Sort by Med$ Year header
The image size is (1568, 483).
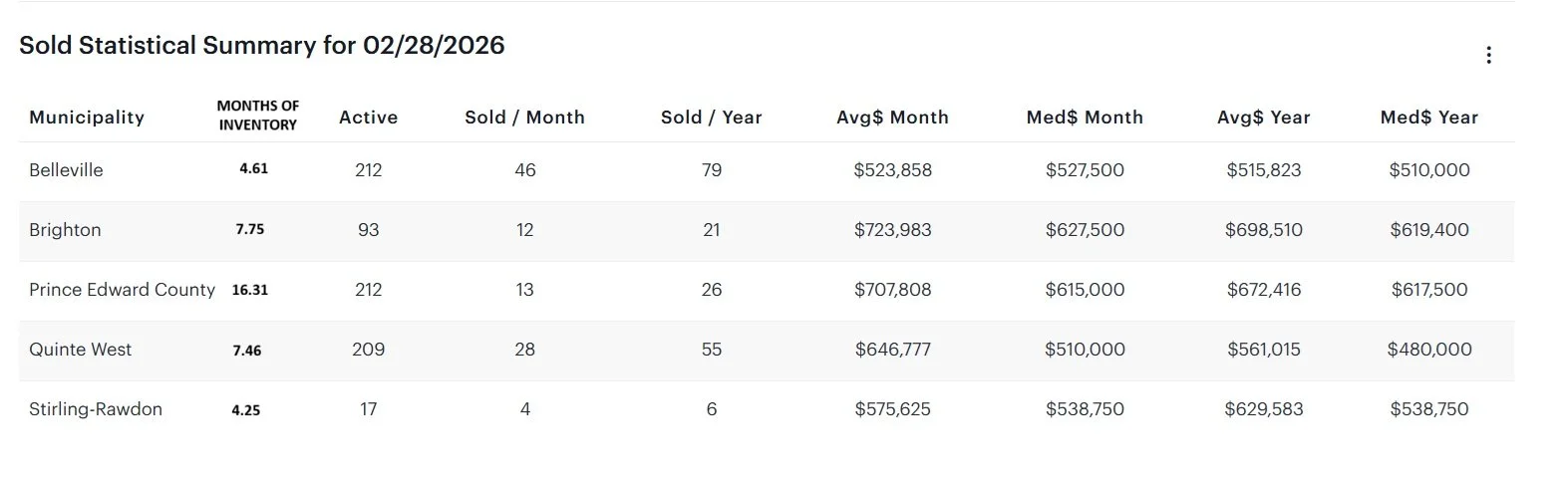click(1428, 118)
